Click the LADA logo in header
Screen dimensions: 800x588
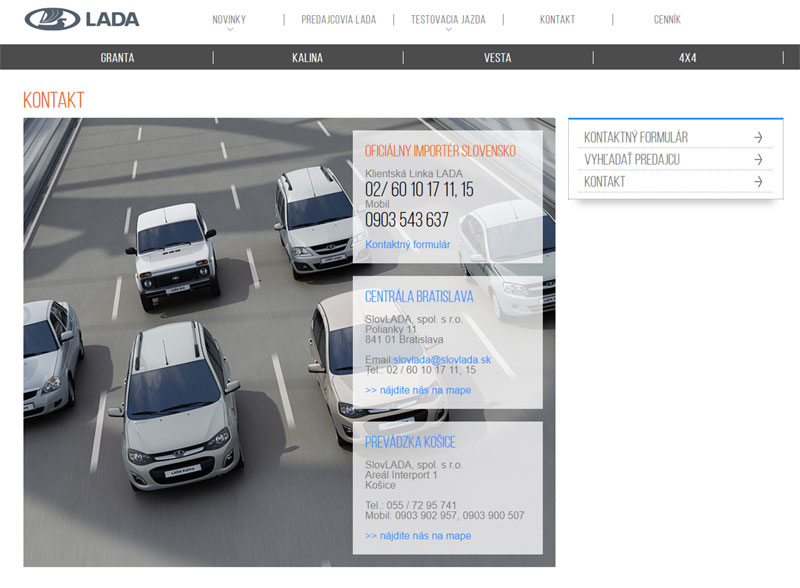click(82, 19)
